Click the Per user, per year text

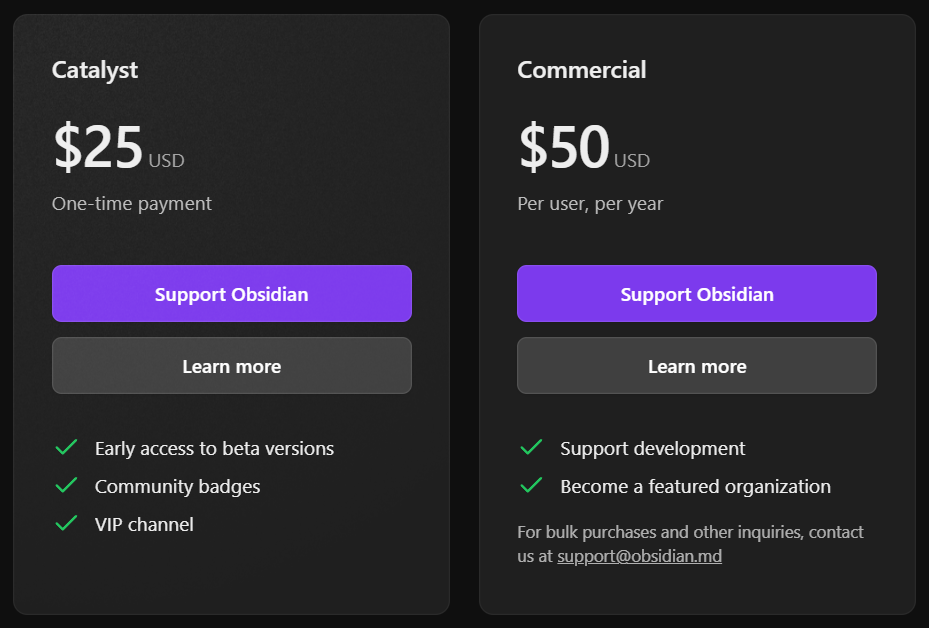coord(590,204)
